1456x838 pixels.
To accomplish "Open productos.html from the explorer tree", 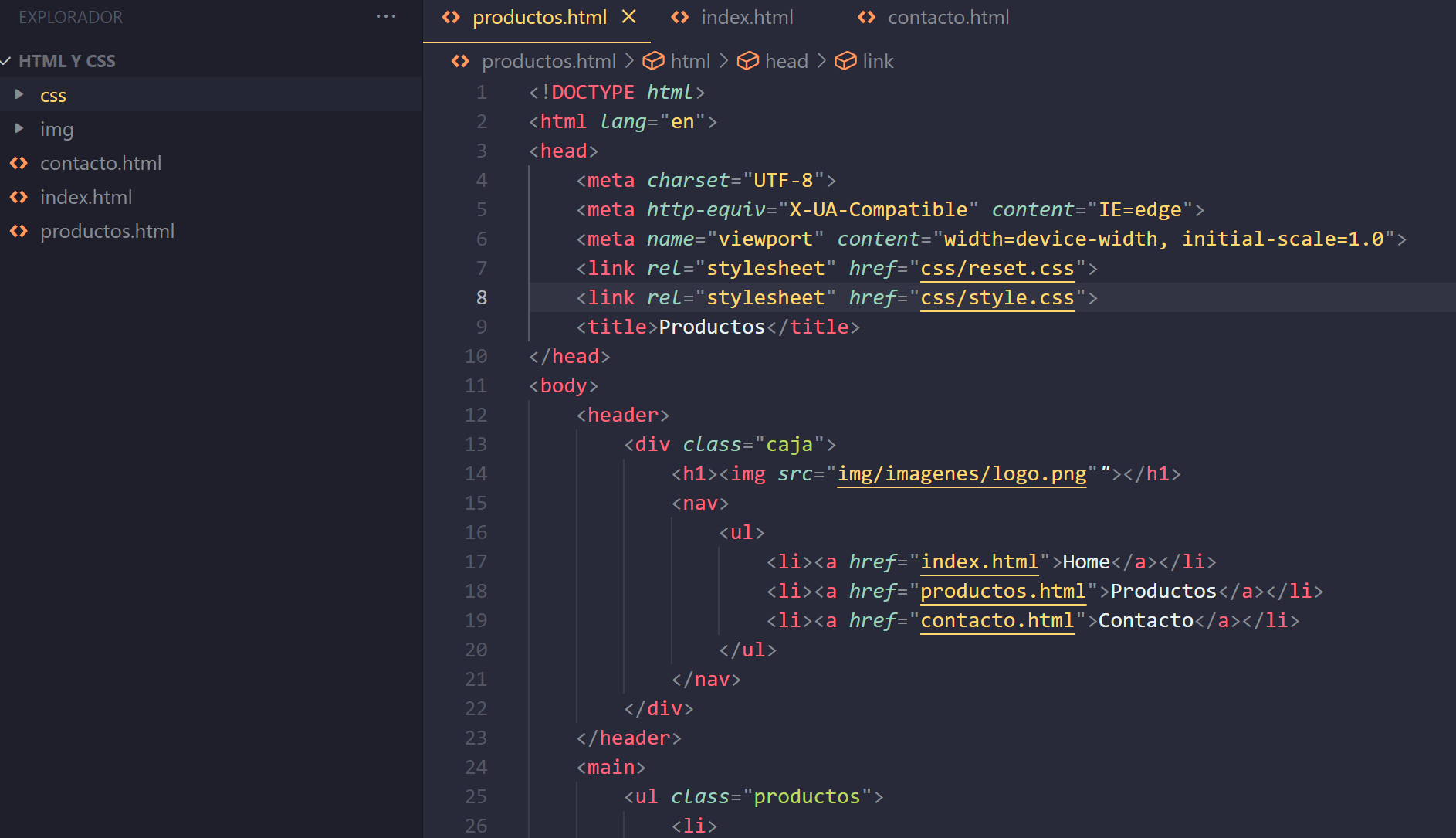I will click(107, 231).
